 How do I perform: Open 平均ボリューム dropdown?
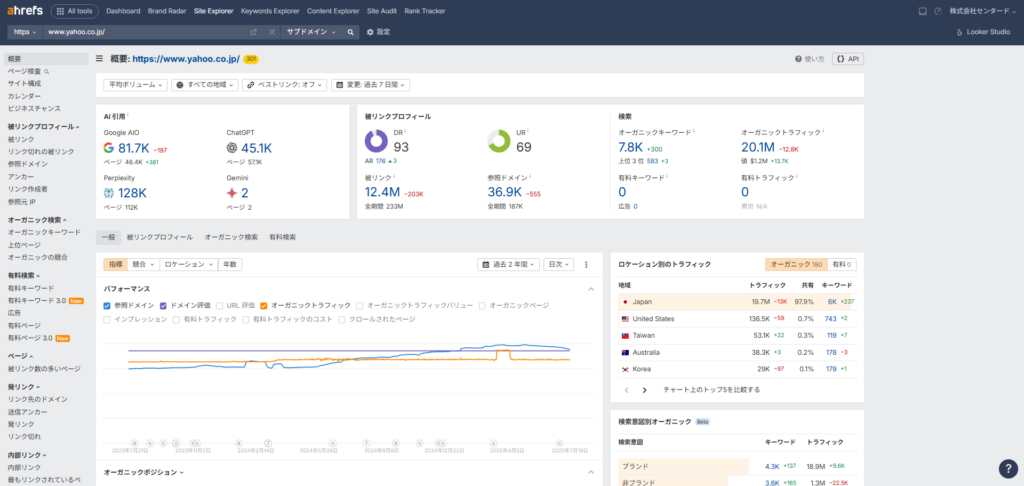[x=135, y=85]
